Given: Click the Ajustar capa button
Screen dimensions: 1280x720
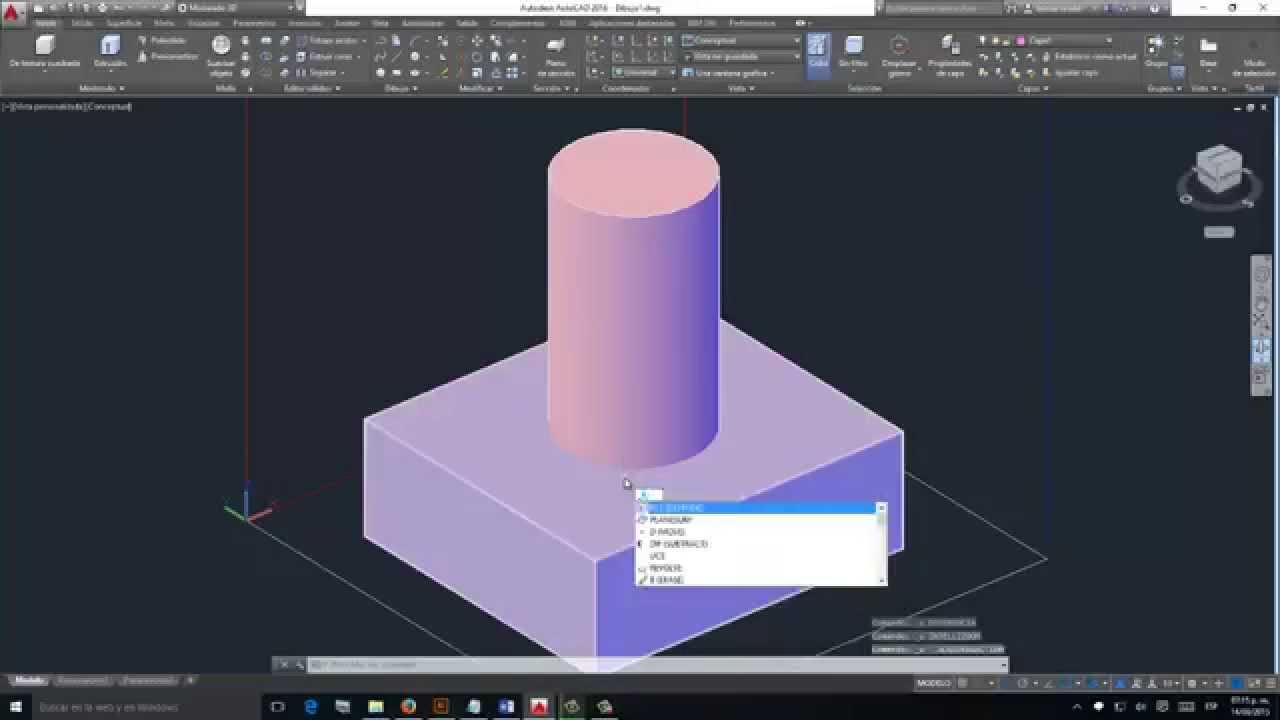Looking at the screenshot, I should coord(1069,73).
